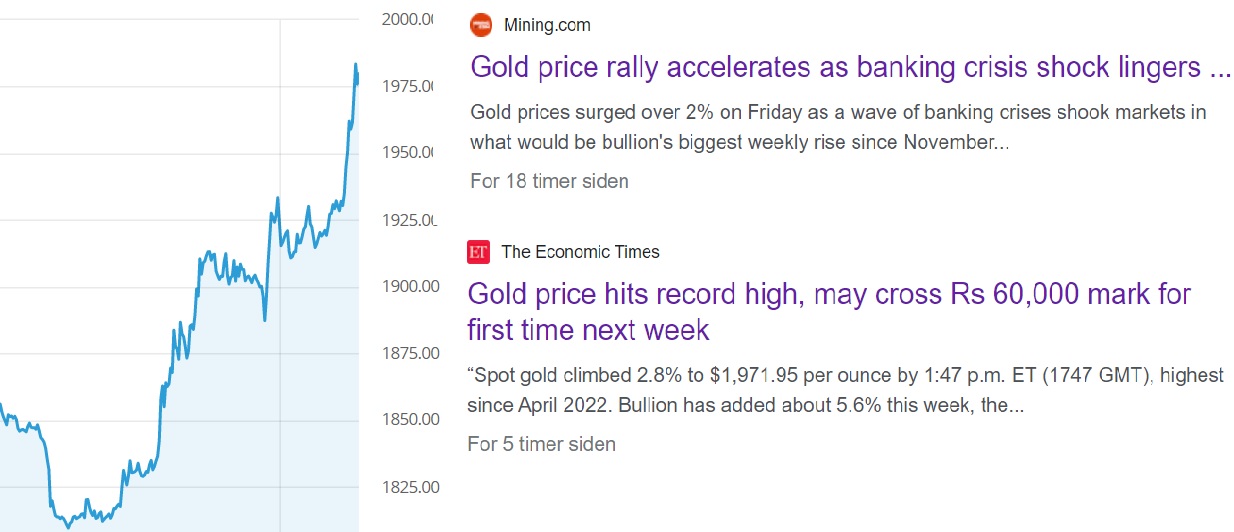Image resolution: width=1234 pixels, height=532 pixels.
Task: Click the gold chart's highest peak point
Action: 355,65
